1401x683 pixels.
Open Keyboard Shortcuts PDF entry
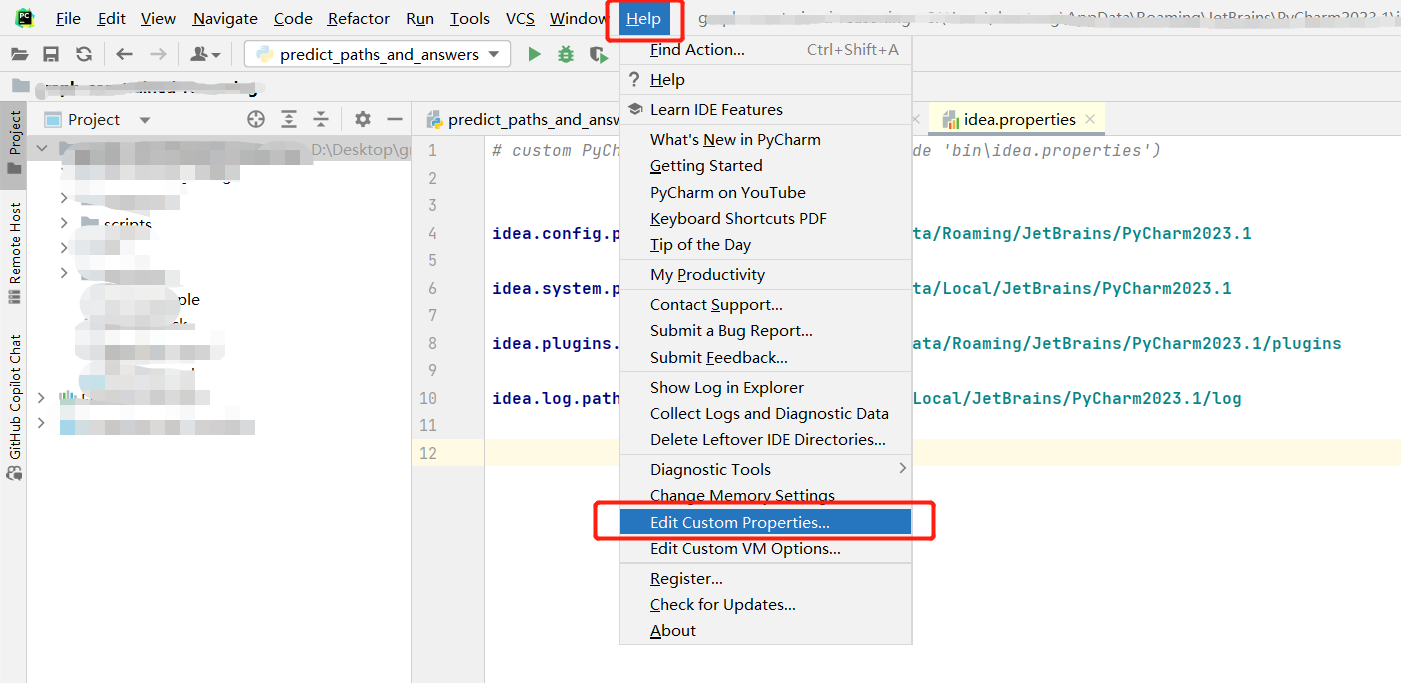765,218
